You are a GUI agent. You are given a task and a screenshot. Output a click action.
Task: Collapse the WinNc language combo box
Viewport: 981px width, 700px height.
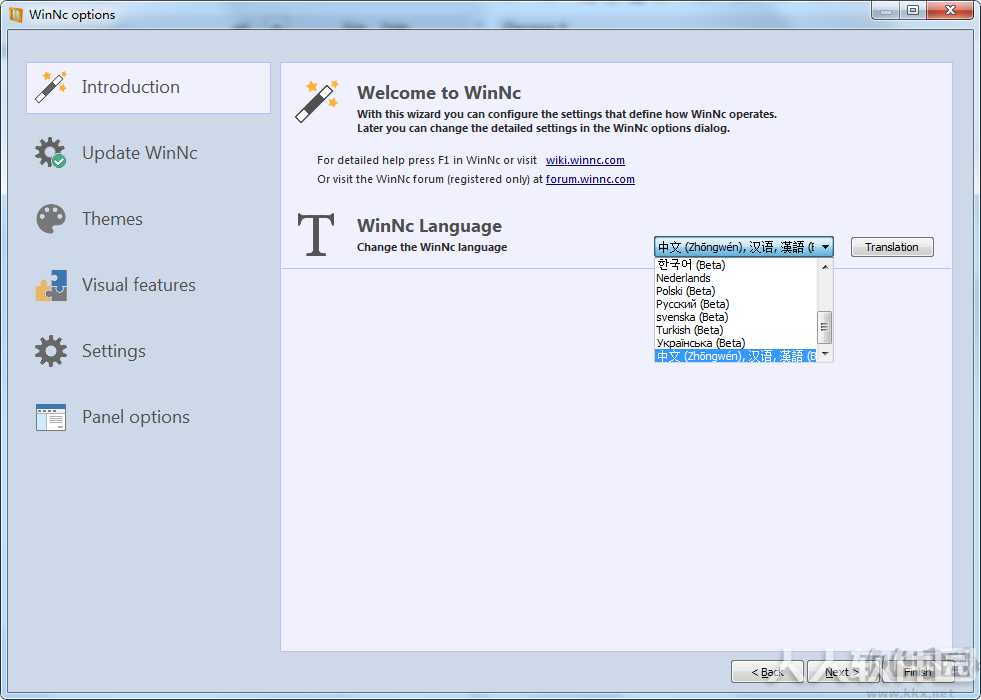[x=825, y=247]
